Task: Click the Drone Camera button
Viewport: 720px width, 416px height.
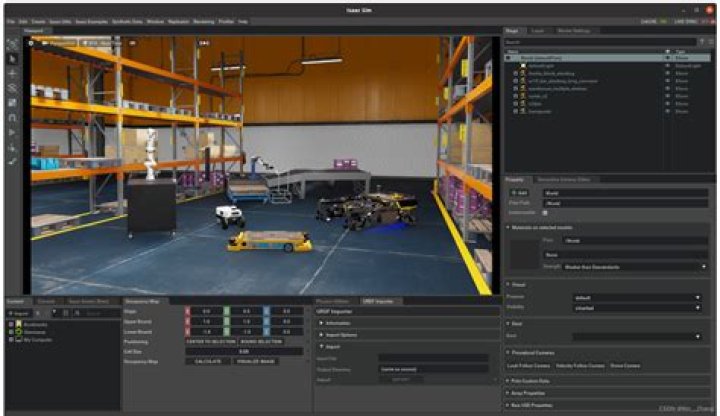Action: point(625,366)
